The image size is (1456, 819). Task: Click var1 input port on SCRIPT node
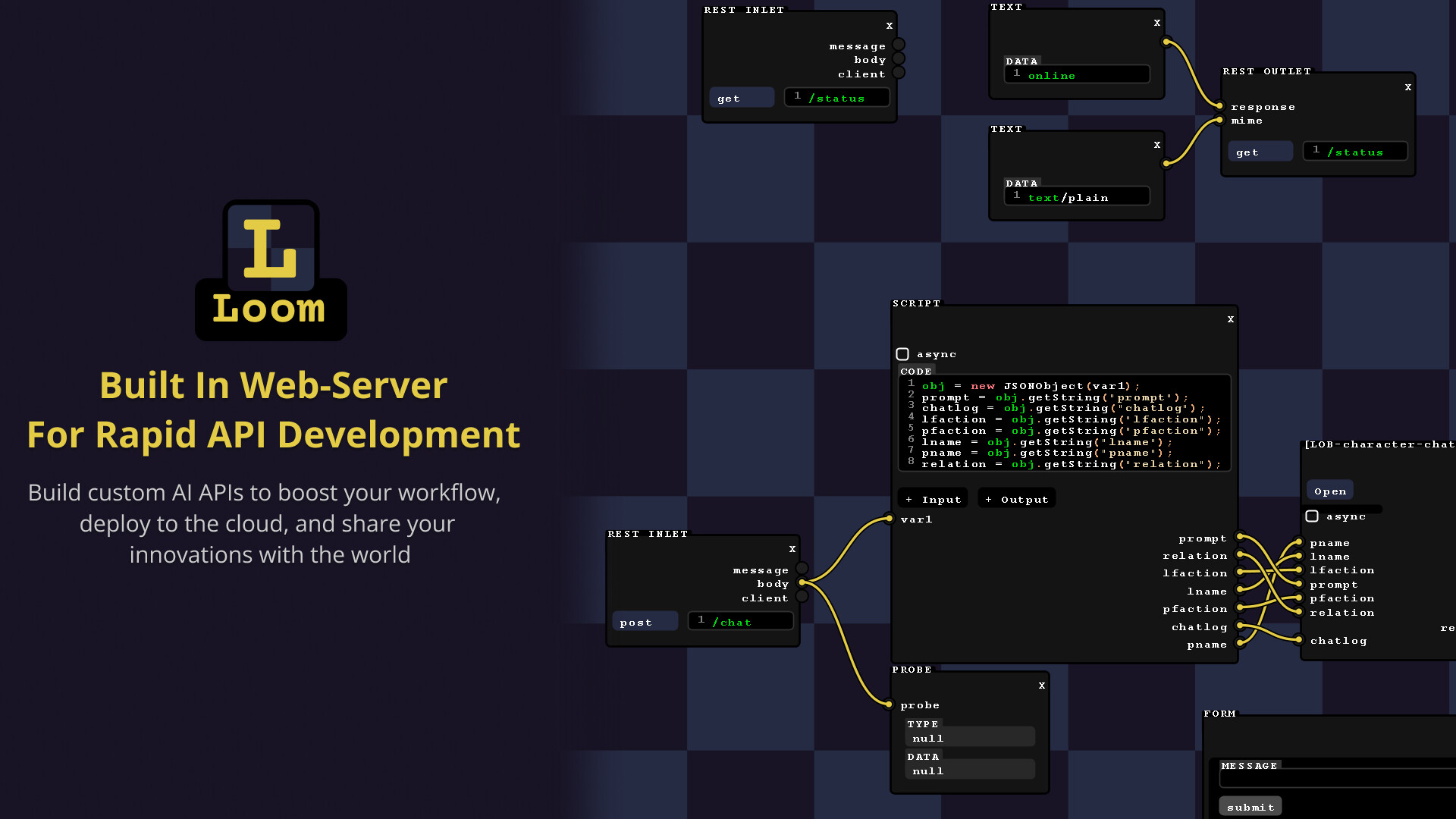click(x=890, y=519)
